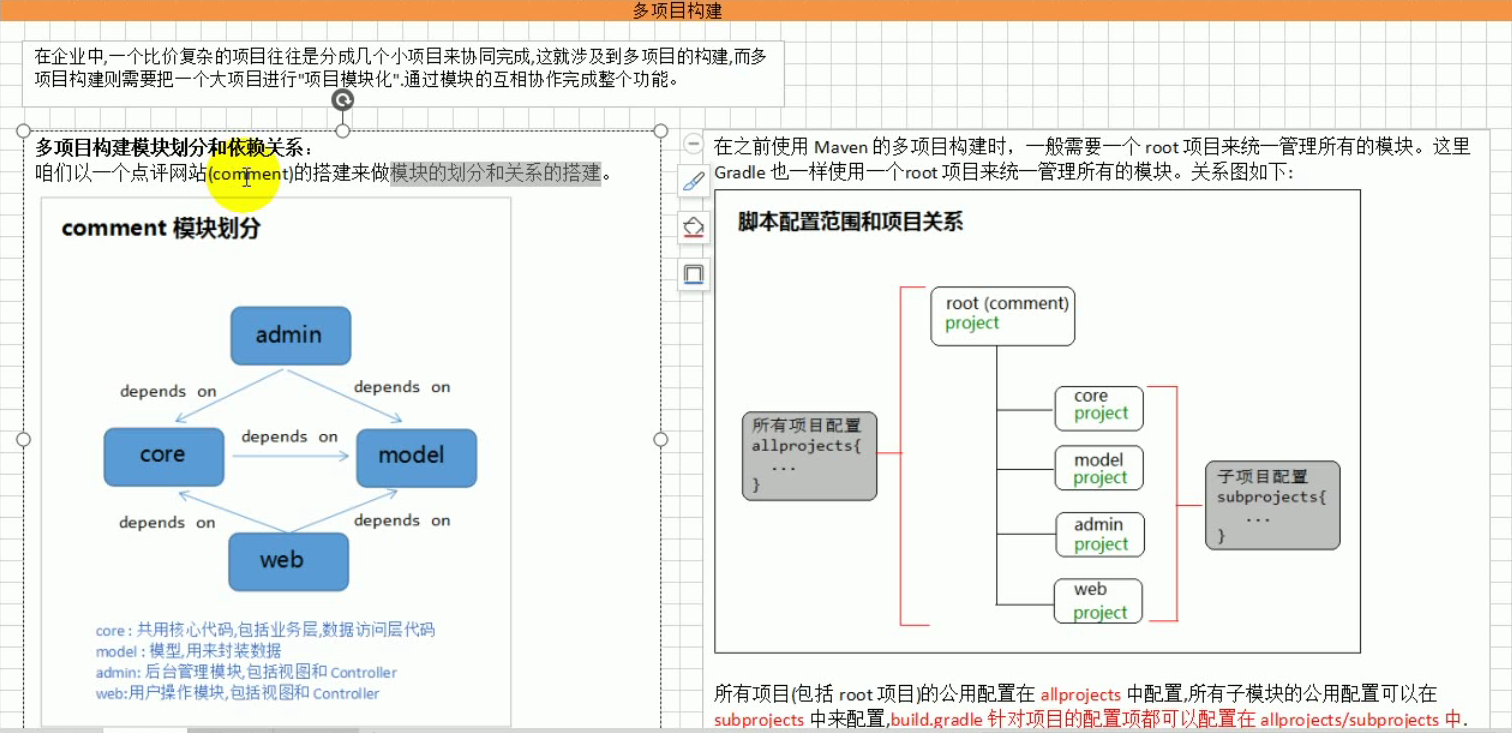Click the highlighted text 模块的划分和关系的搭建
Screen dimensions: 1512x733
(x=496, y=173)
